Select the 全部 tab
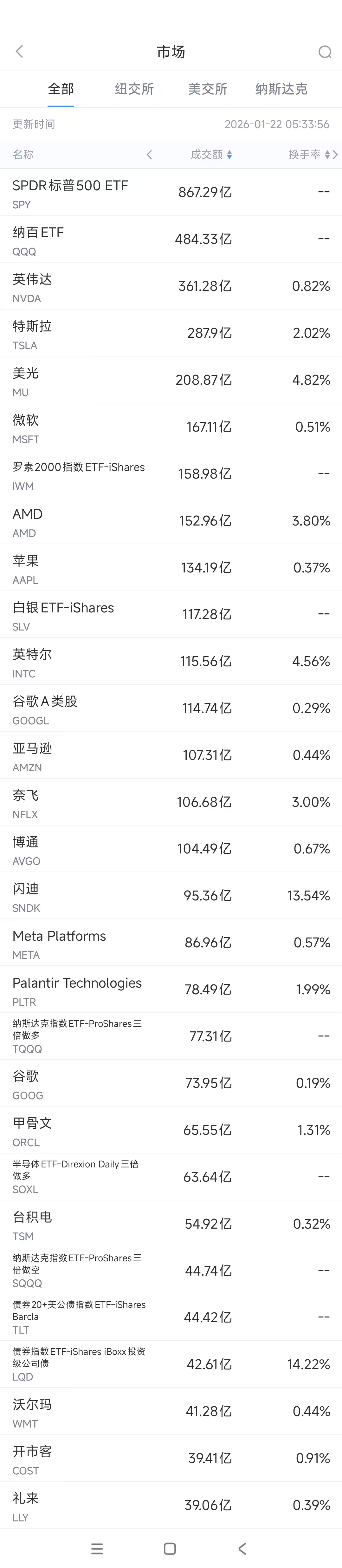The image size is (342, 1568). click(61, 89)
